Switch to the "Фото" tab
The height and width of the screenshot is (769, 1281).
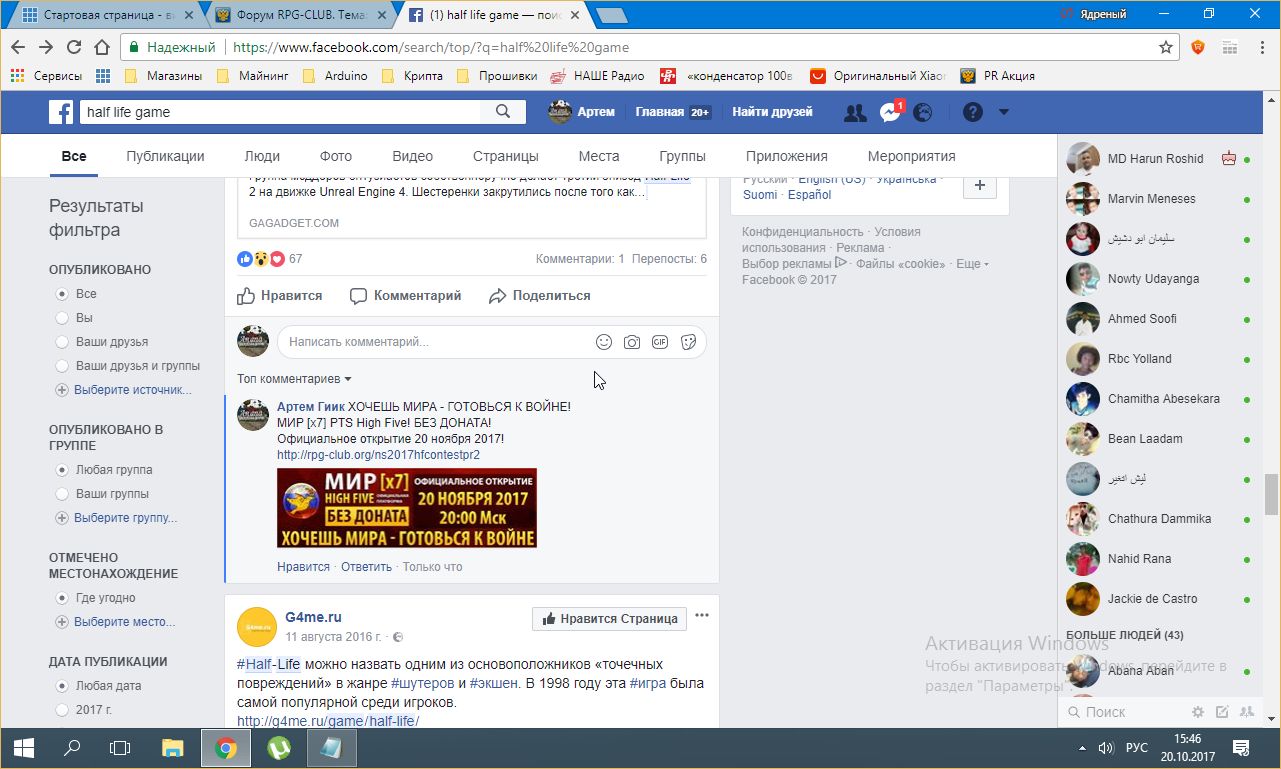pos(336,156)
